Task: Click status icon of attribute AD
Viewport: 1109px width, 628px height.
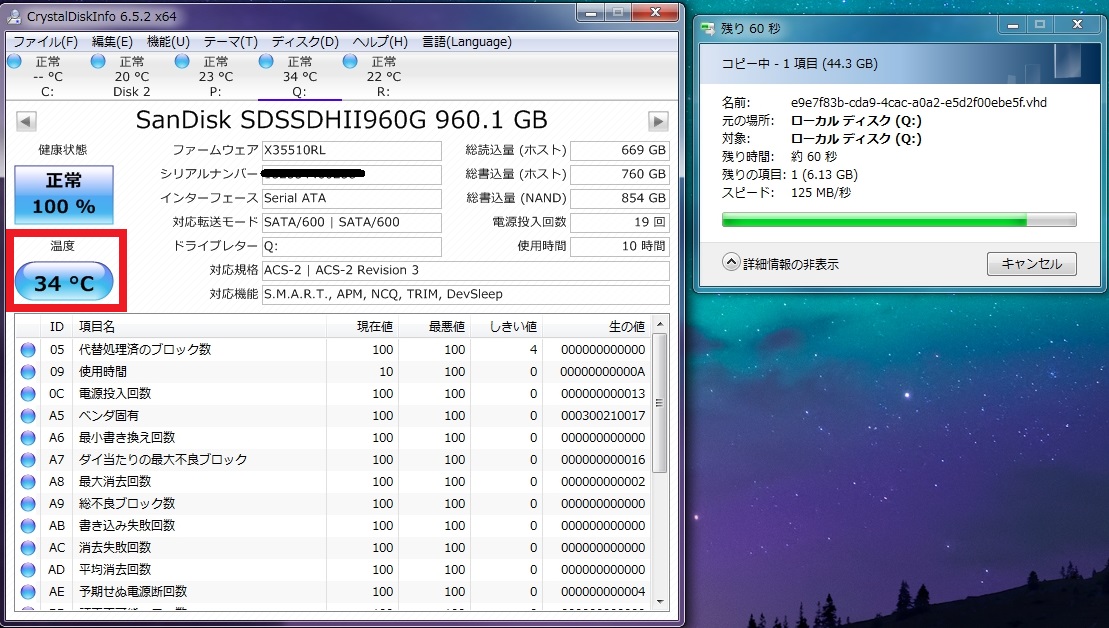Action: pyautogui.click(x=28, y=569)
